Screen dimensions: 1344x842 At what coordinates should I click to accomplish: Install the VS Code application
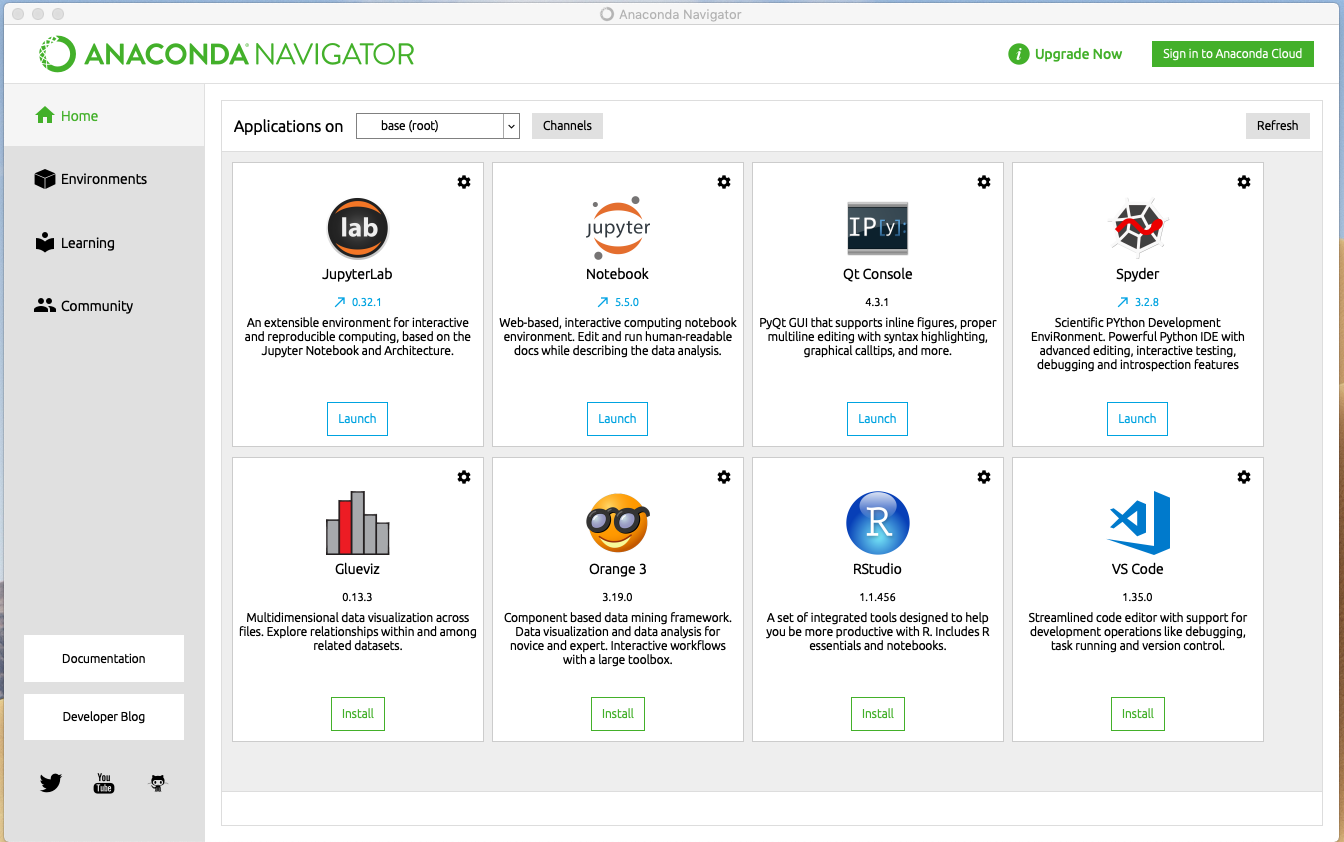point(1137,714)
